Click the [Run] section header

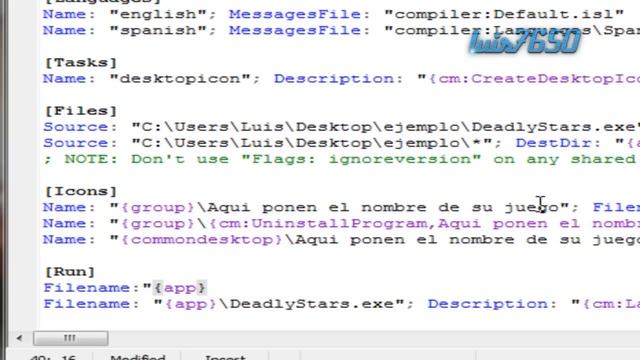(70, 271)
